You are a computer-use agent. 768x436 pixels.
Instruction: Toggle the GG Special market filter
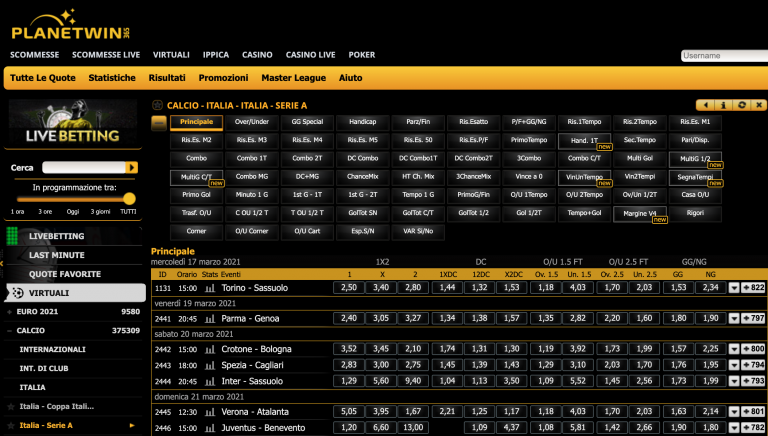tap(307, 122)
